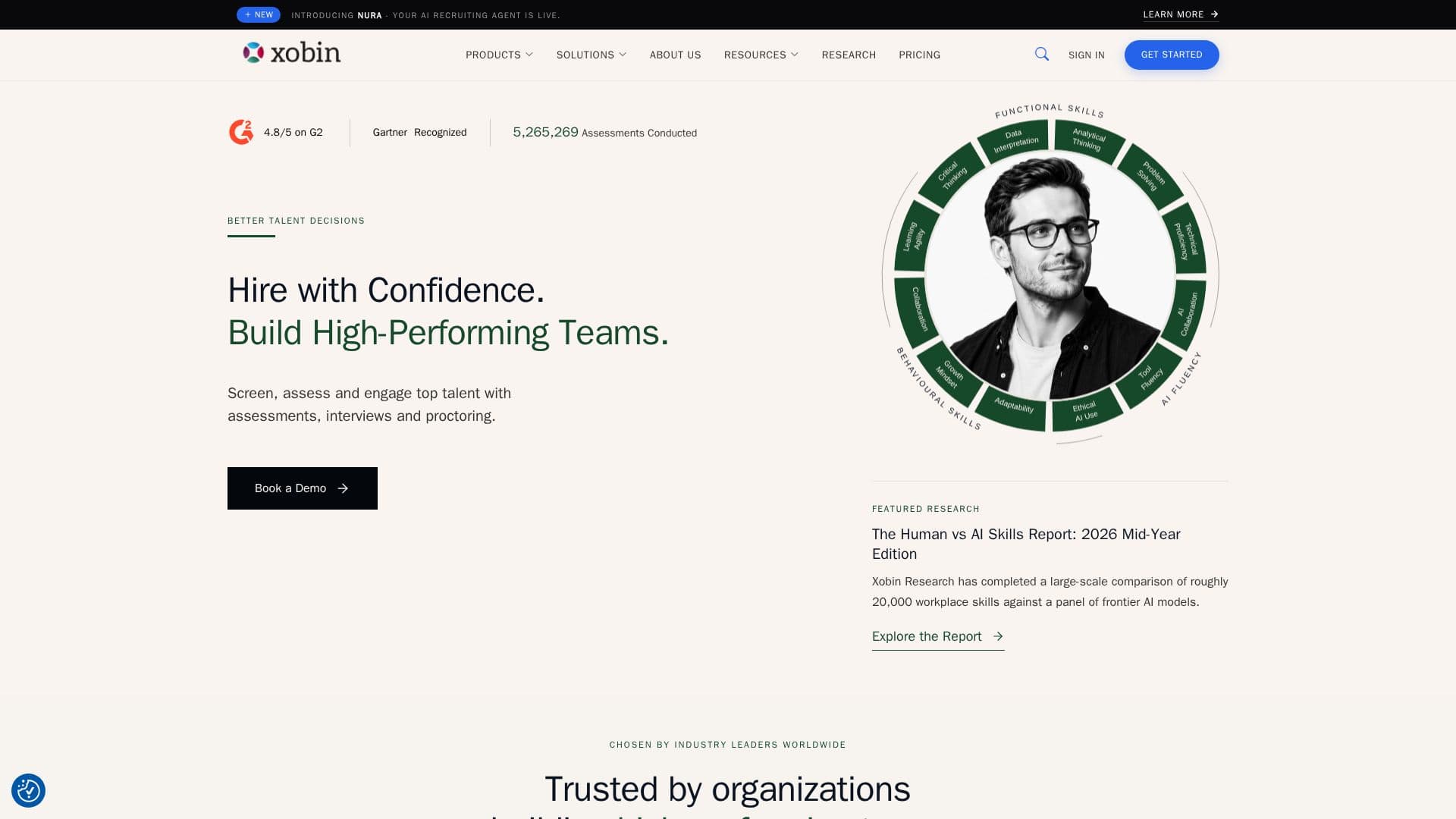Go to the Pricing page
The image size is (1456, 819).
click(919, 55)
